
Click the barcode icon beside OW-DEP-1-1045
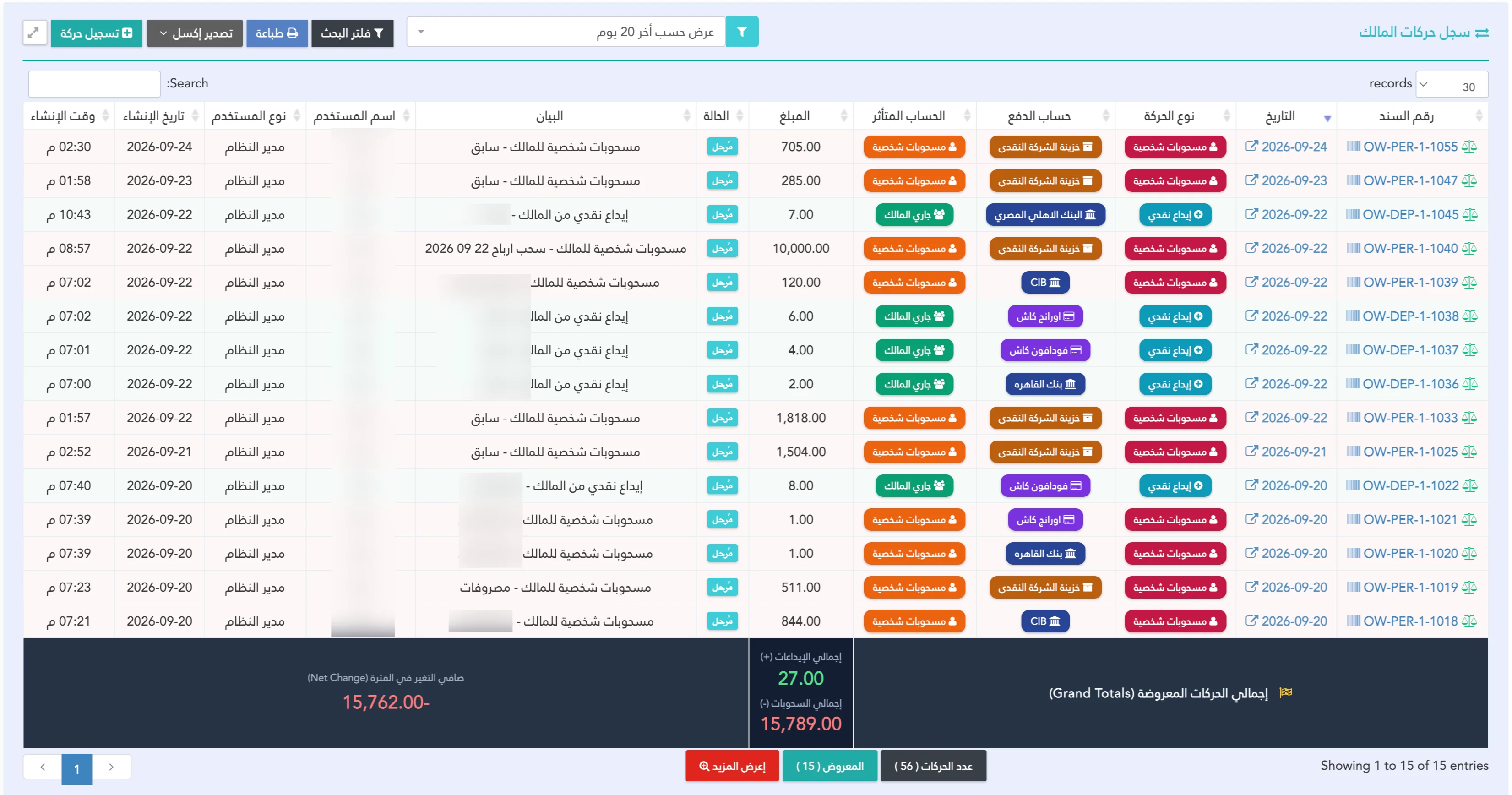click(x=1352, y=214)
